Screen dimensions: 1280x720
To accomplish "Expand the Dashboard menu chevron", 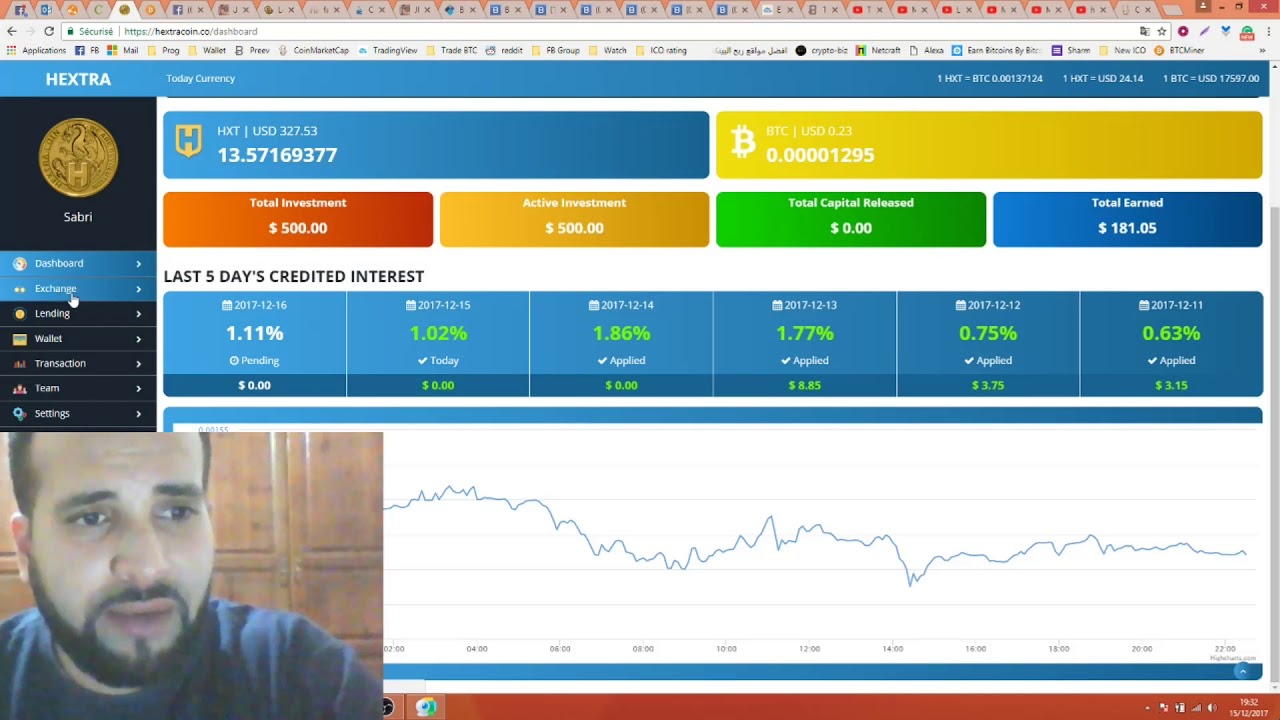I will pos(138,264).
